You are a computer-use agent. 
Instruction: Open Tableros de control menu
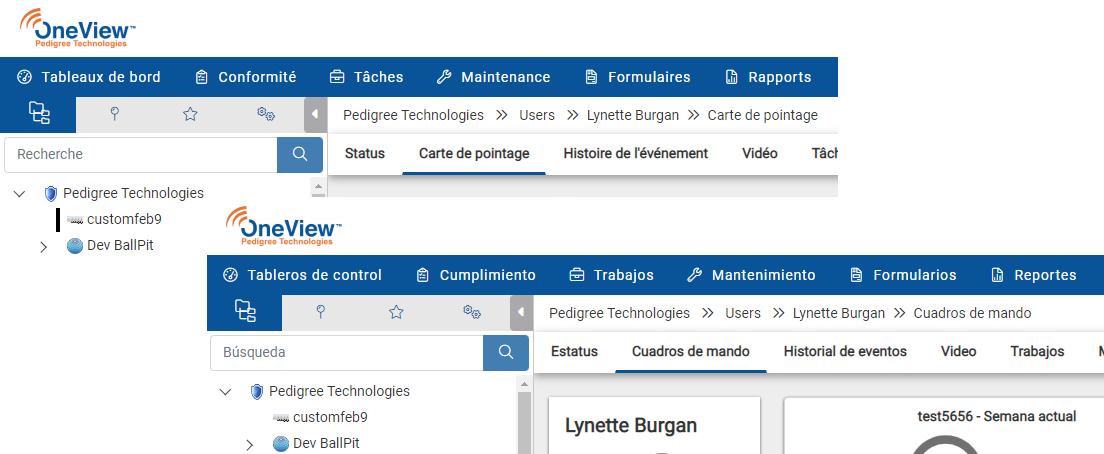pyautogui.click(x=302, y=275)
